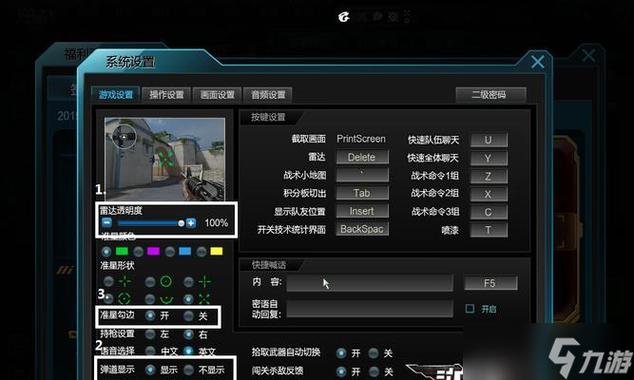The width and height of the screenshot is (634, 380).
Task: Choose the blue color radio button
Action: [x=170, y=252]
